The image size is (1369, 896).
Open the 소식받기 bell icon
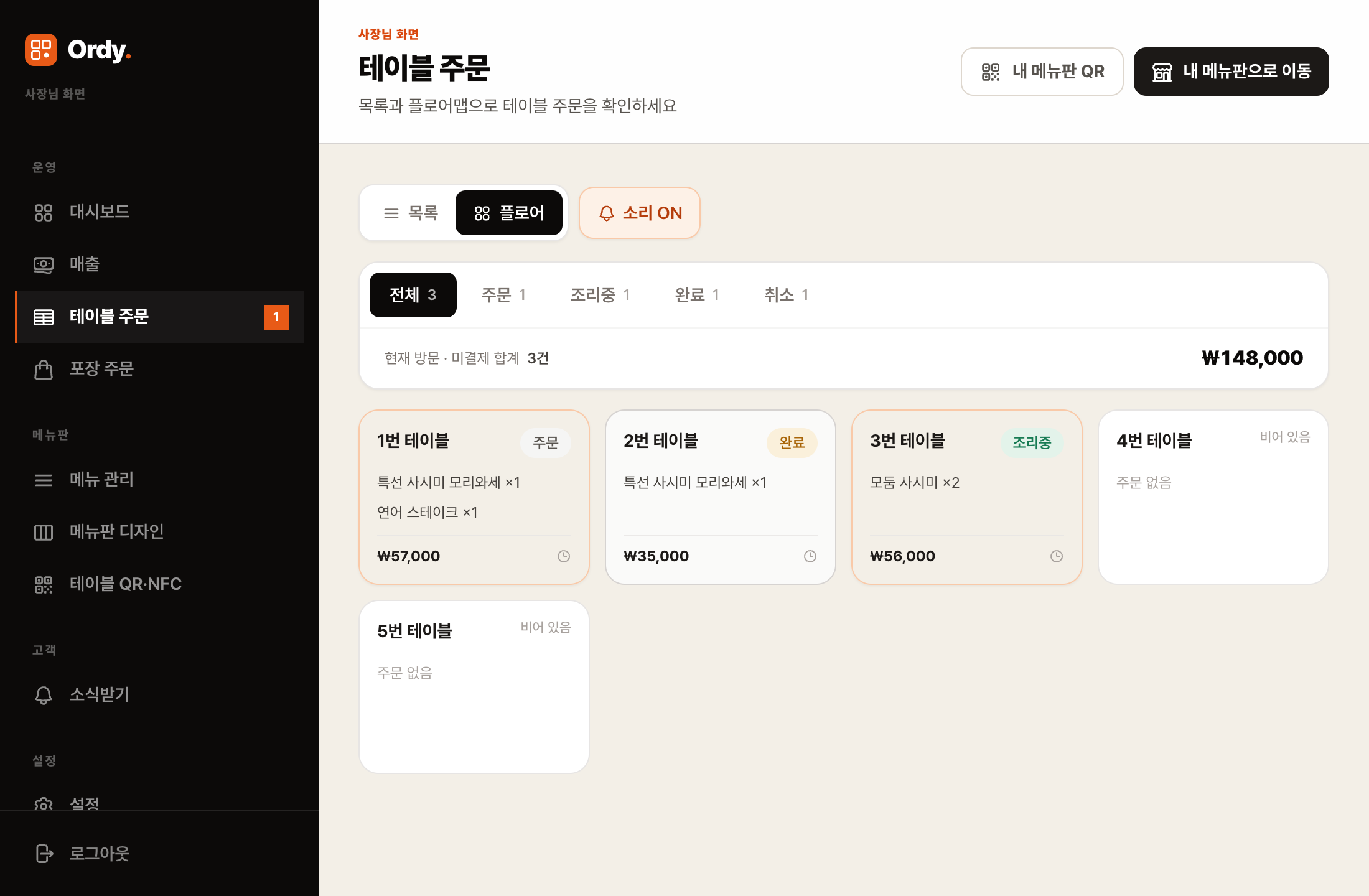44,695
